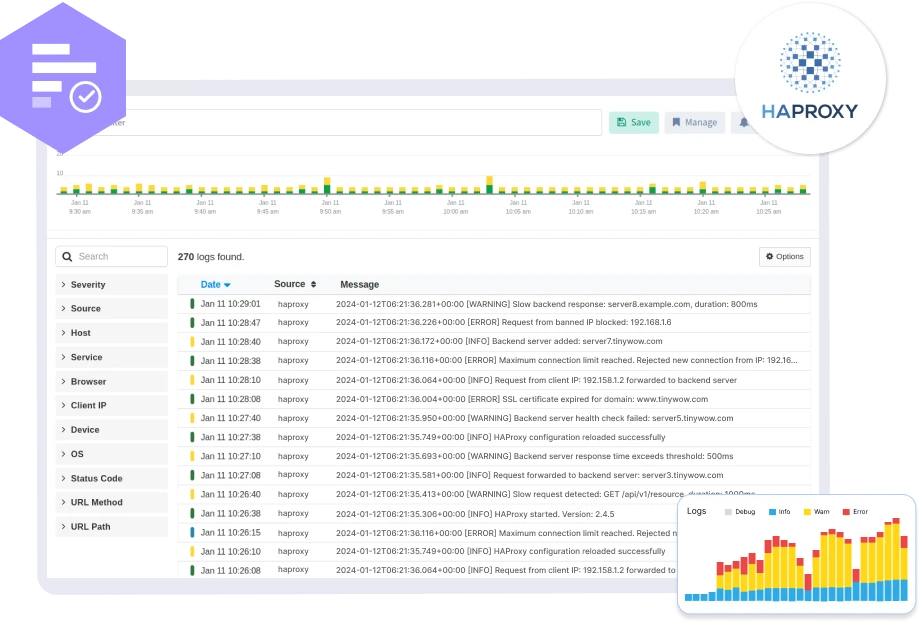Click log row dated Jan 11 10:28:38

coord(494,361)
